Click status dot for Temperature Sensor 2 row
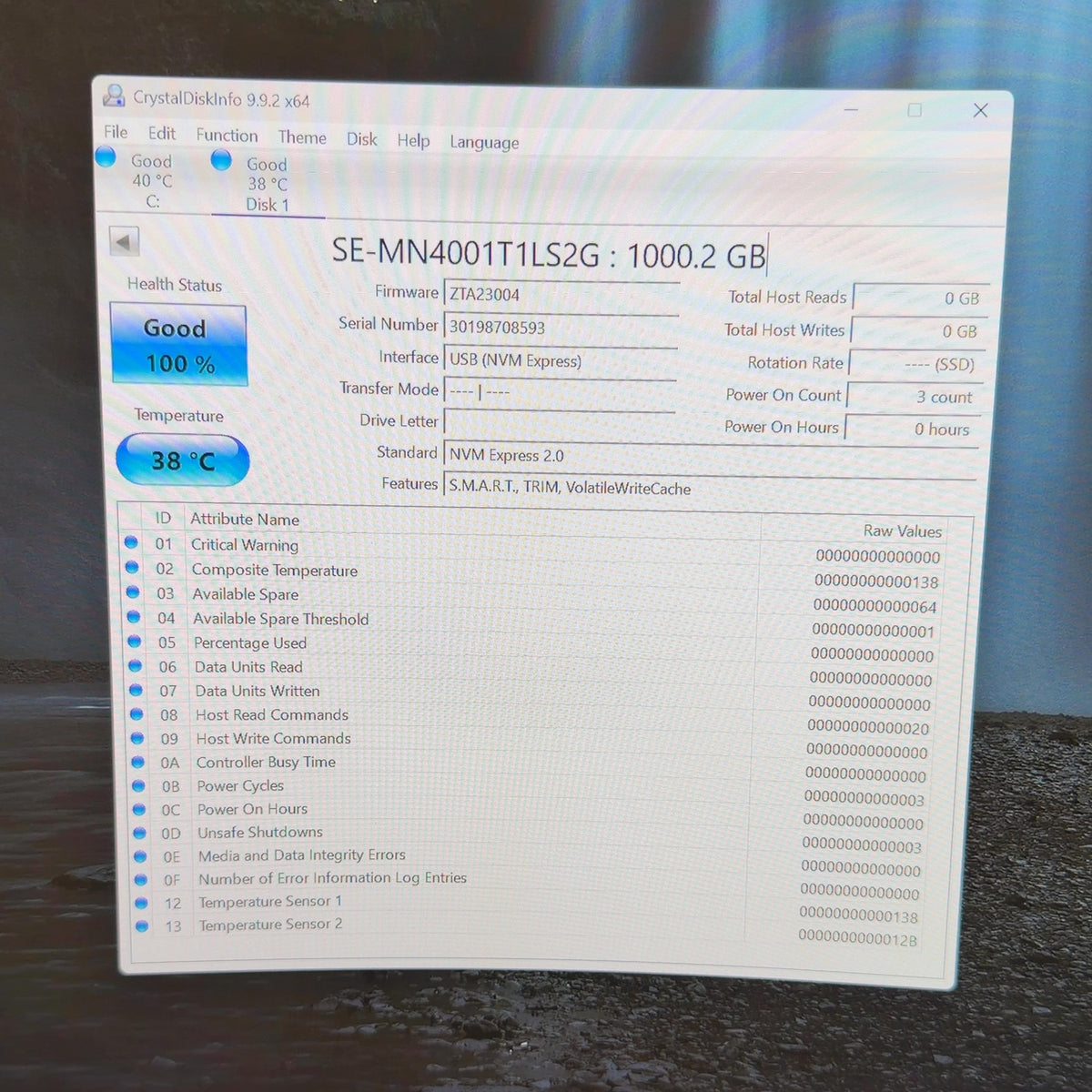 click(142, 926)
